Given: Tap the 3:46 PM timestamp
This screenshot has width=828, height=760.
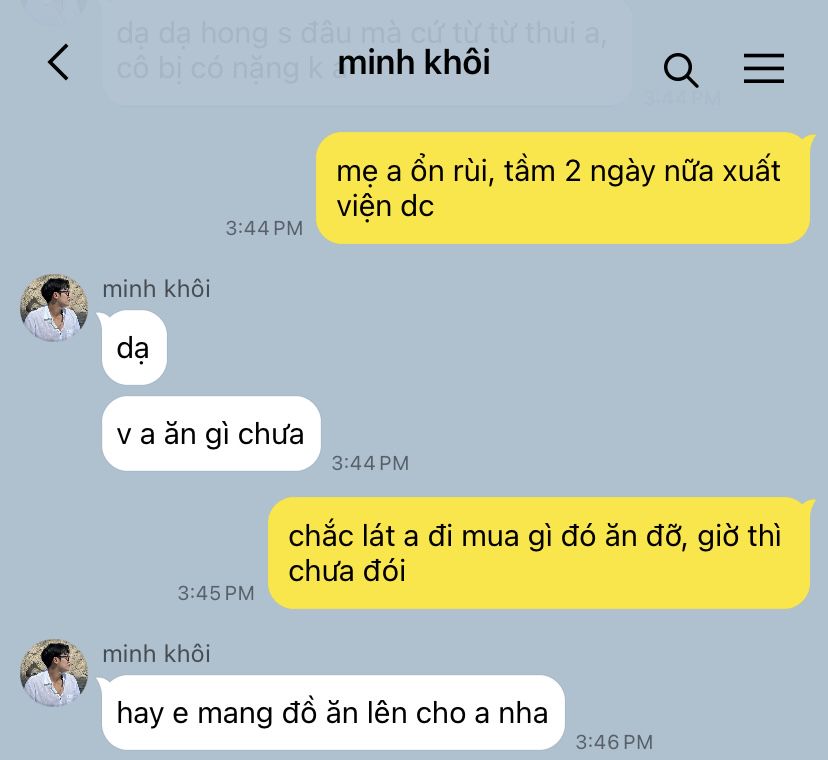Looking at the screenshot, I should pyautogui.click(x=614, y=742).
